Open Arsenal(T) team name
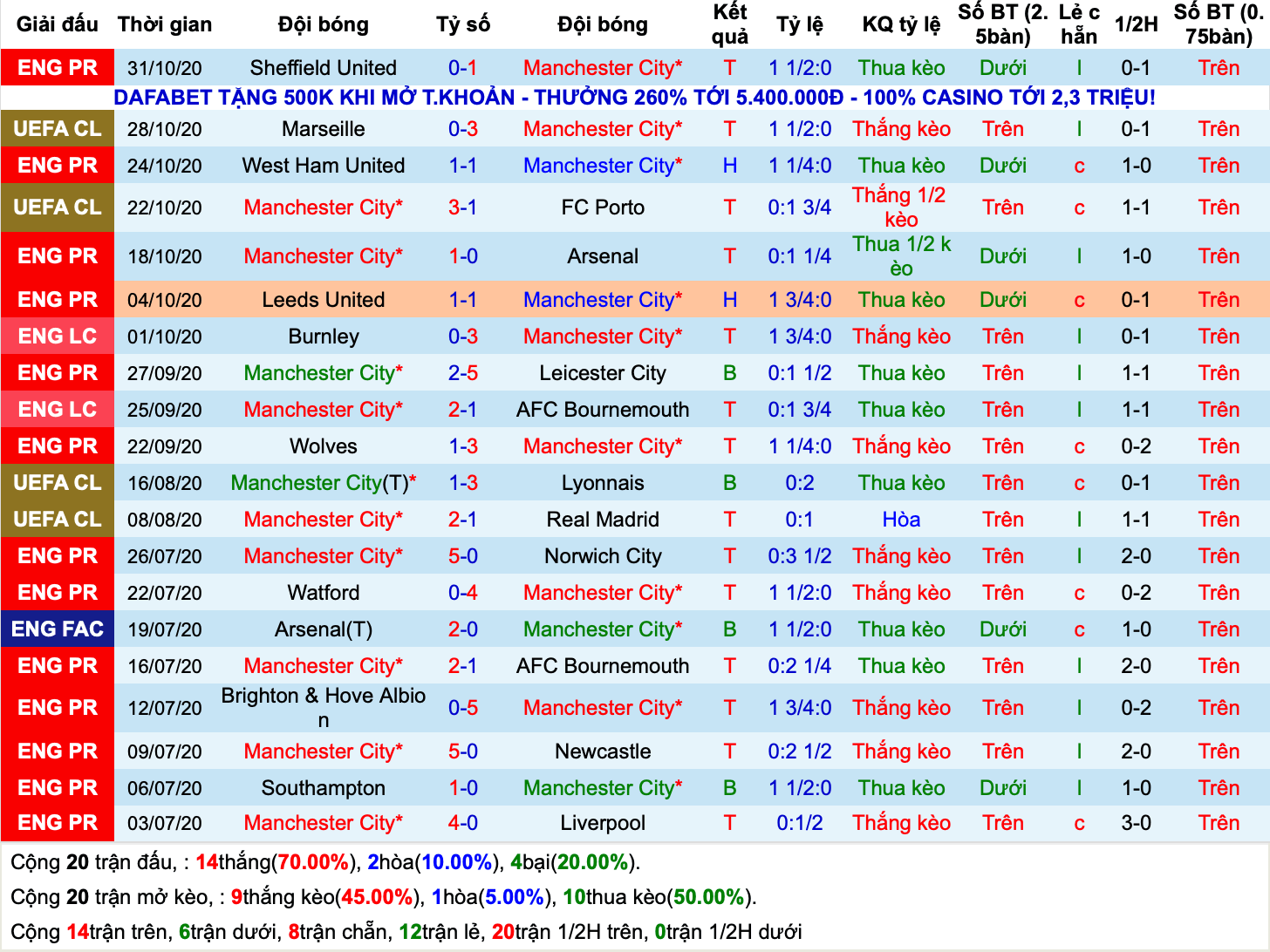Viewport: 1270px width, 952px height. click(x=324, y=629)
